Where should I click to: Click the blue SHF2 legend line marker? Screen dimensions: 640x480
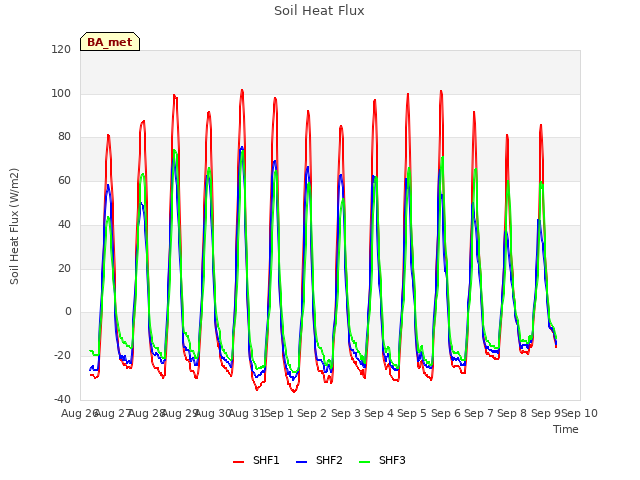click(x=301, y=462)
